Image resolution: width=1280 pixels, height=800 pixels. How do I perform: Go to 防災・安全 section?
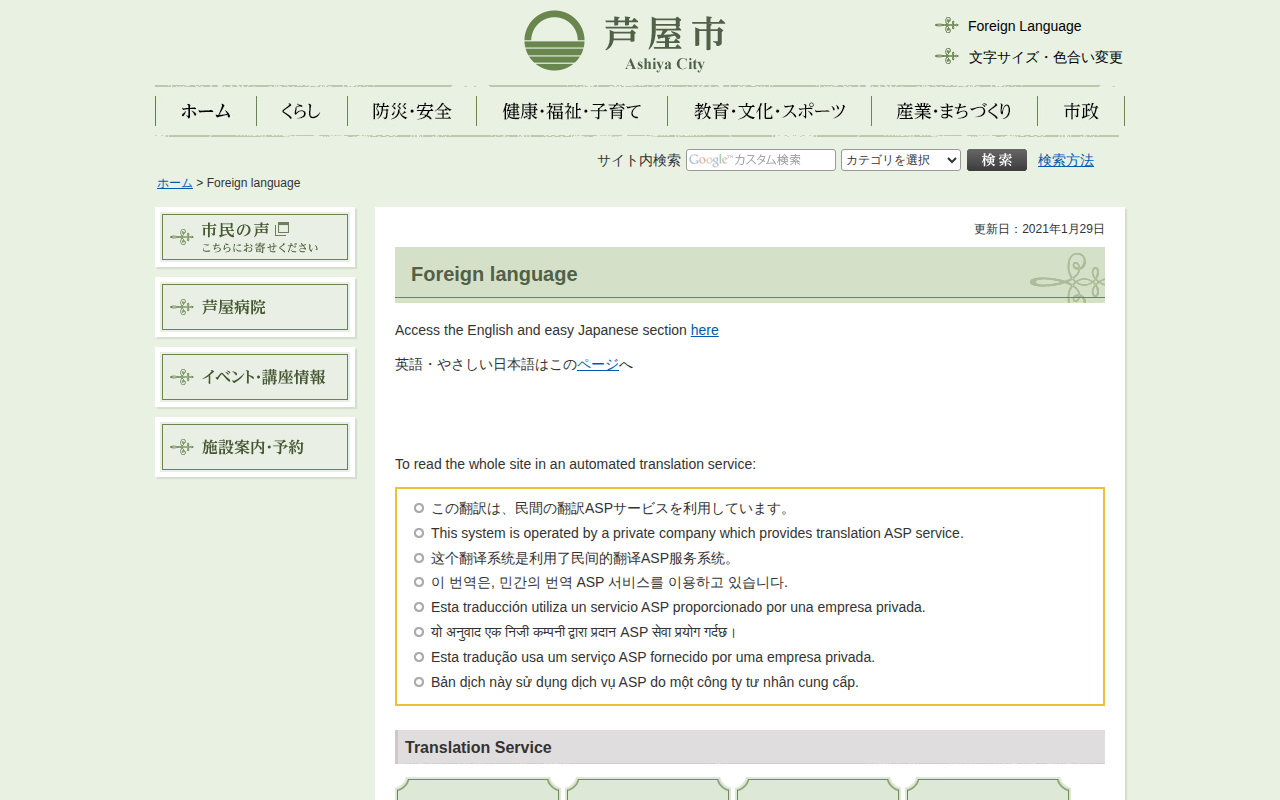pos(412,111)
